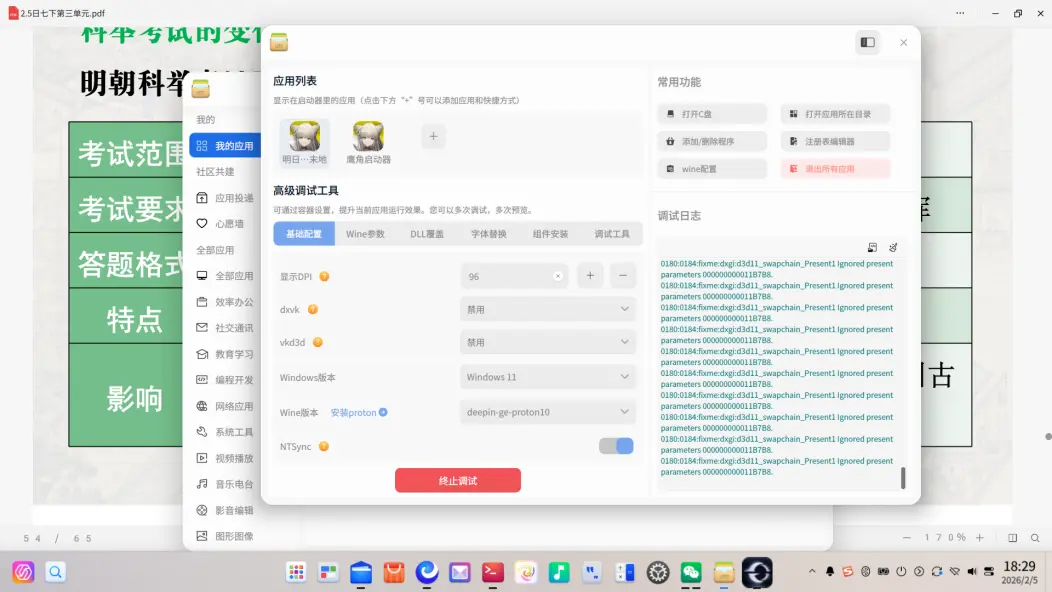Open 全部应用 category in sidebar
This screenshot has height=592, width=1052.
(225, 276)
